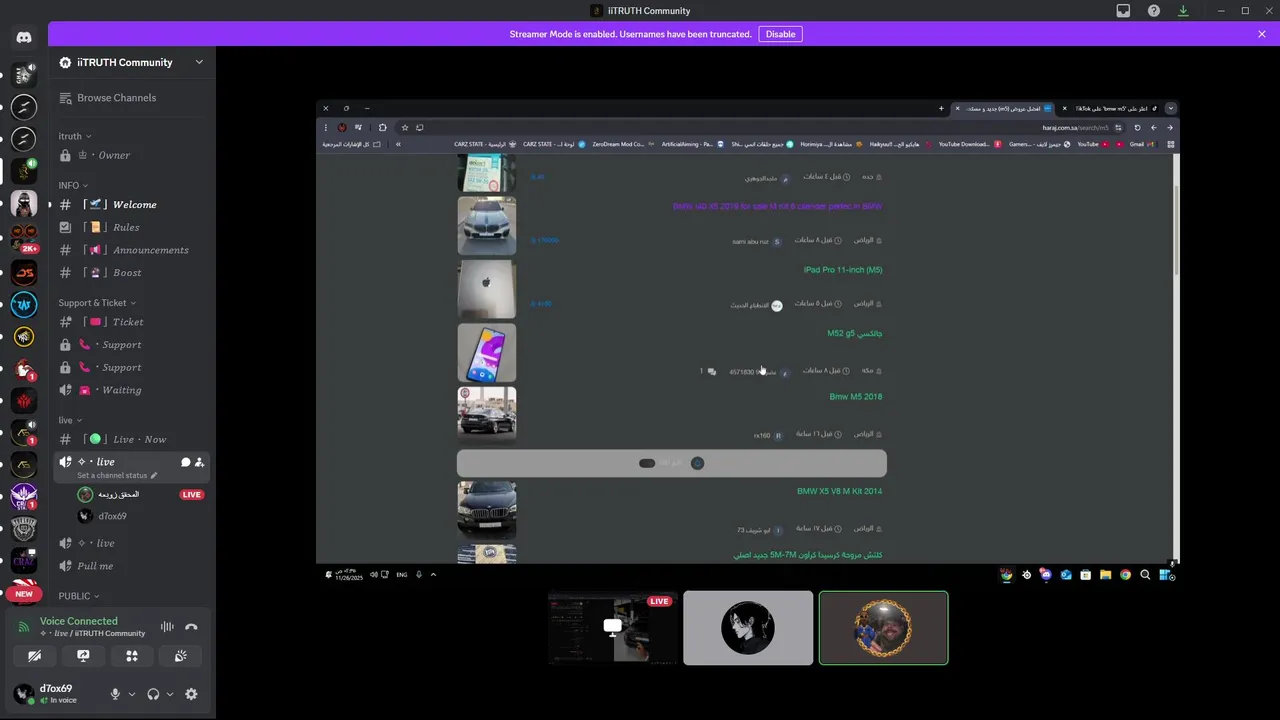This screenshot has height=720, width=1280.
Task: Click BMW X5 V8 M Kit 2014 listing in stream
Action: click(x=839, y=492)
